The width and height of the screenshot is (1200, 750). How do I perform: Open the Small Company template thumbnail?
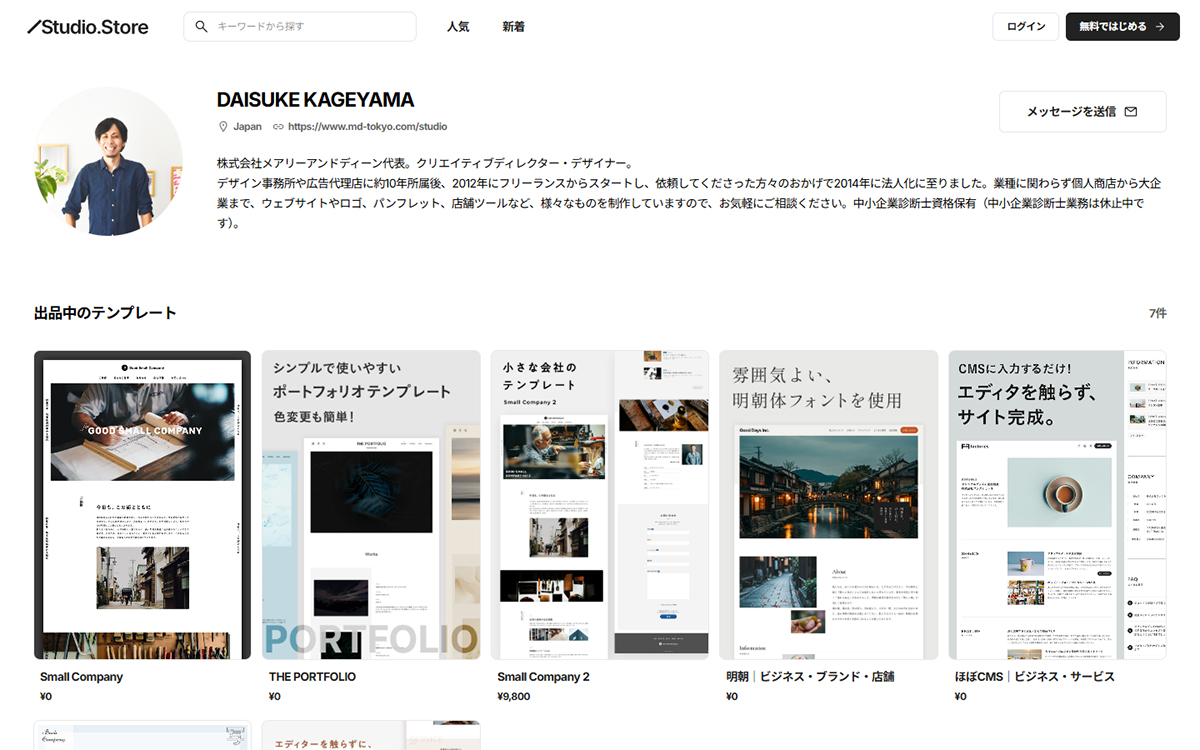tap(142, 505)
